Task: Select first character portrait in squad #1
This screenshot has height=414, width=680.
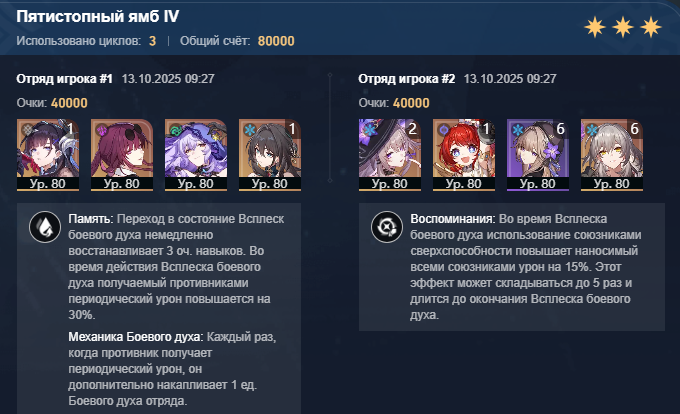Action: pos(48,155)
